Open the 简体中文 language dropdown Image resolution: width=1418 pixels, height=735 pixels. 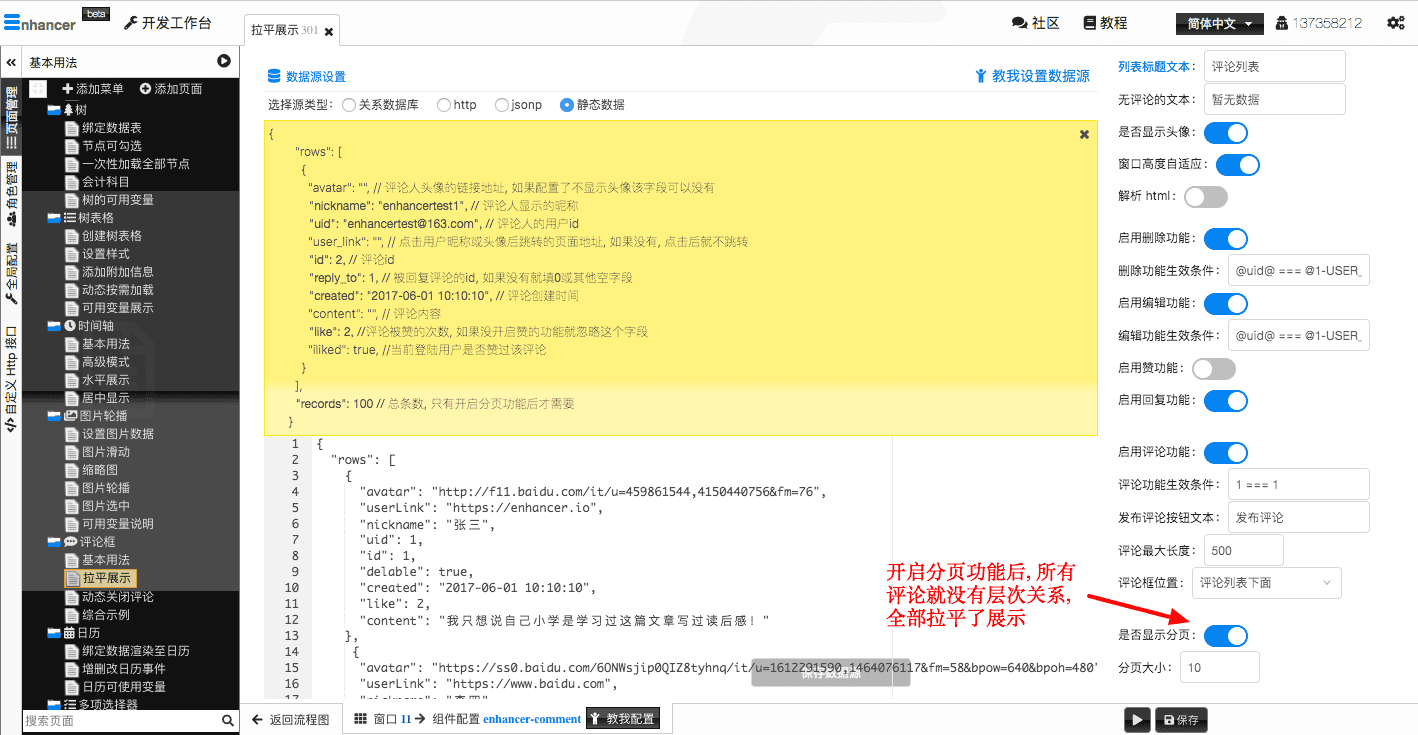click(x=1219, y=23)
